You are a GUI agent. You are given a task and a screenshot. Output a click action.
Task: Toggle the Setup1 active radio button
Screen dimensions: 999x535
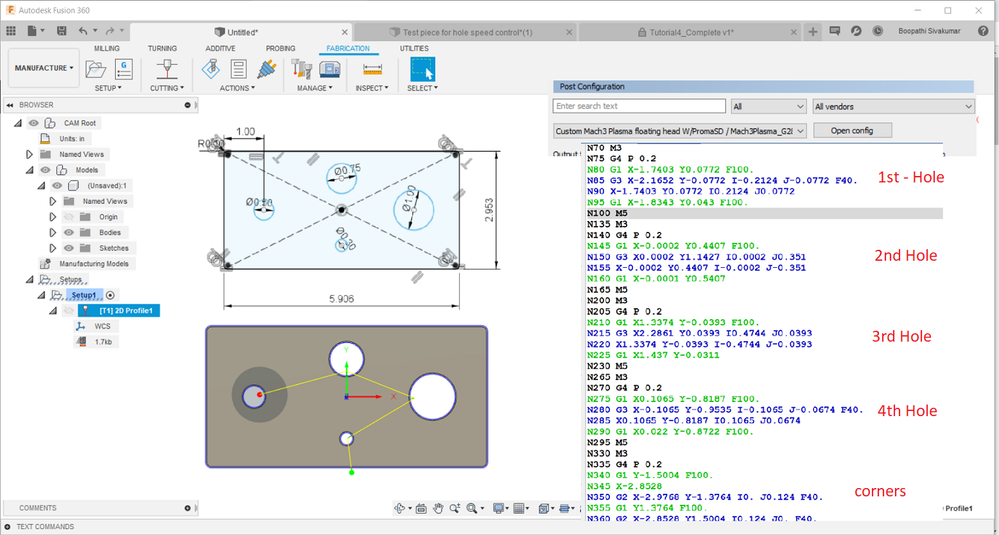click(x=110, y=295)
